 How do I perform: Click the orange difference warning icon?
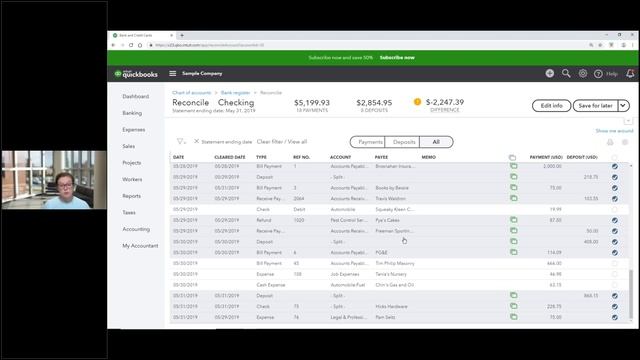(417, 102)
